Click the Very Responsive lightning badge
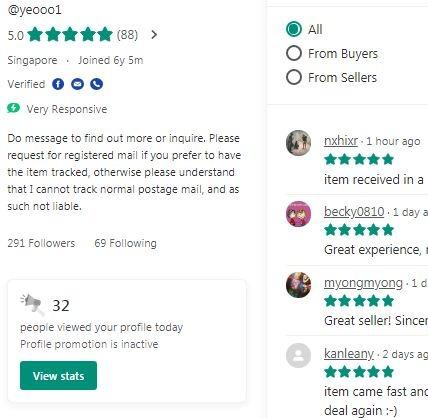The image size is (428, 418). (14, 108)
